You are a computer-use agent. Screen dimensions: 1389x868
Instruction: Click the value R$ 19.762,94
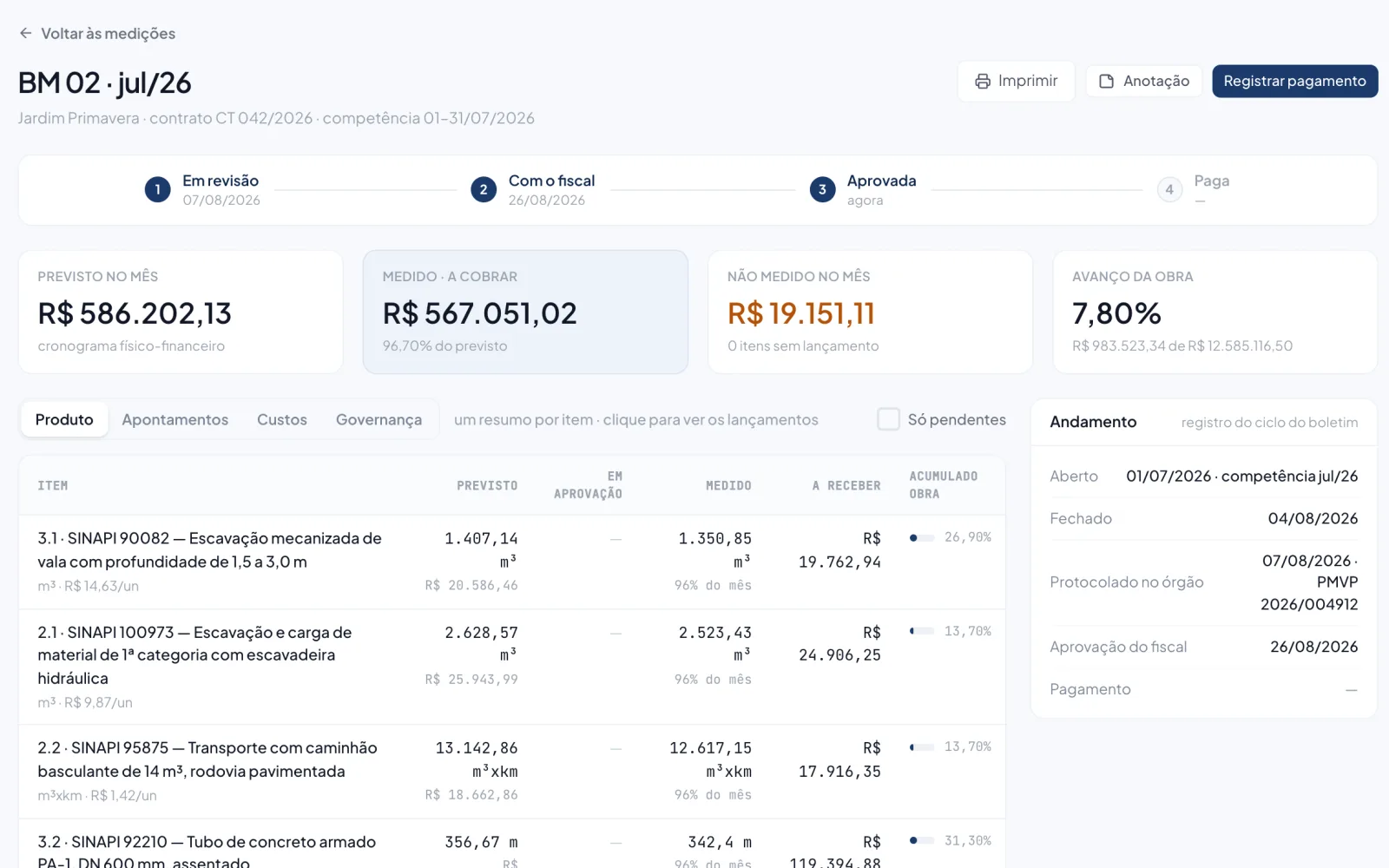point(839,550)
